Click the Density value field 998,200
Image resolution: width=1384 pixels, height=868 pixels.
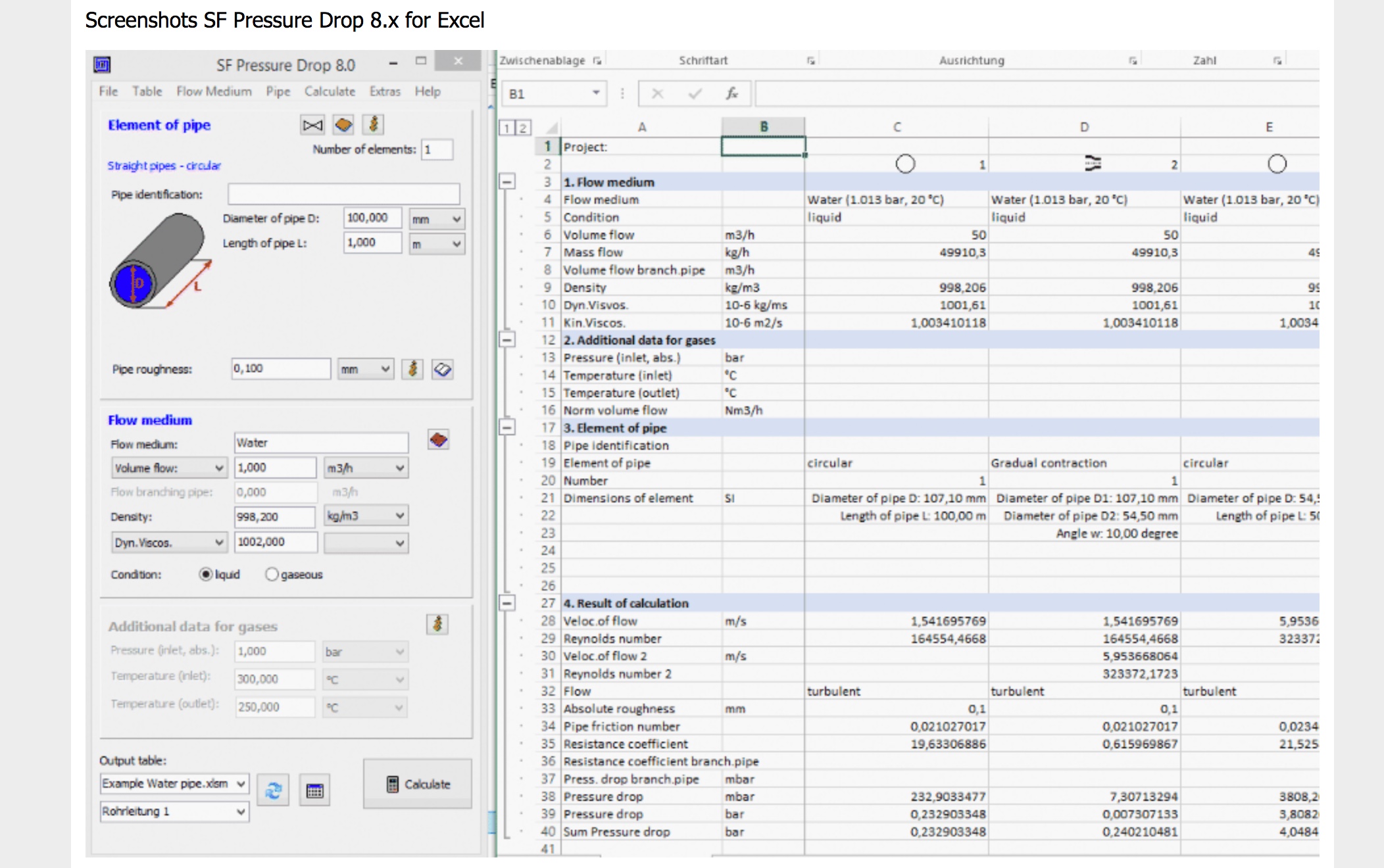[275, 517]
